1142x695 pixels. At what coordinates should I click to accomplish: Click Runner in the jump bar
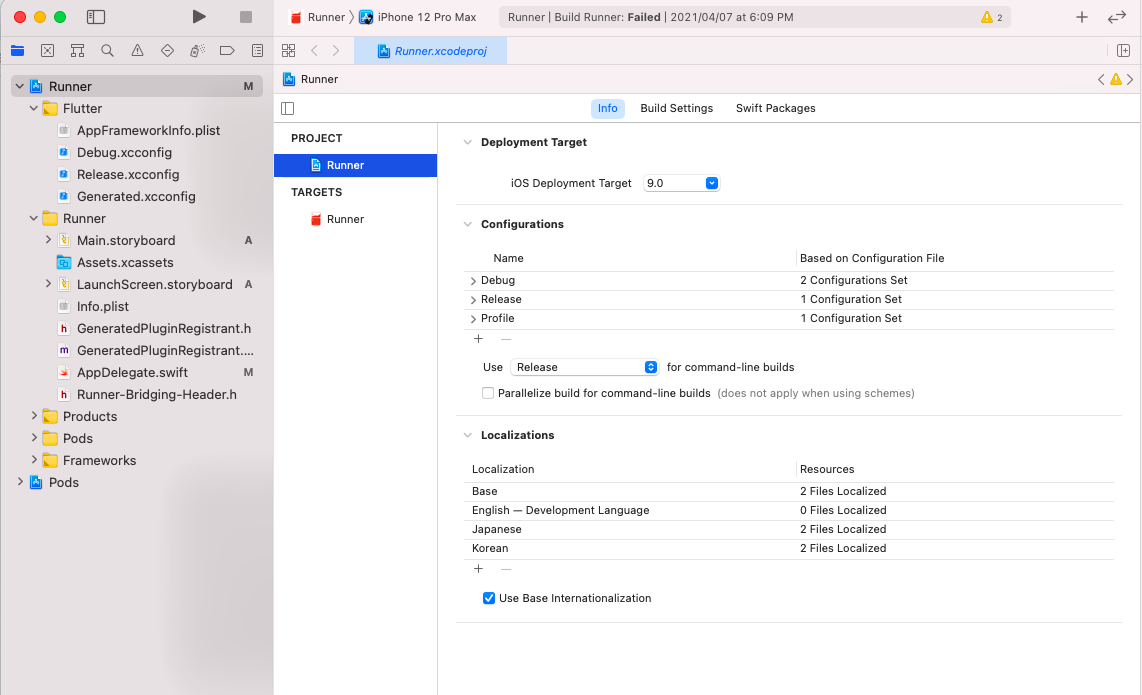coord(311,79)
